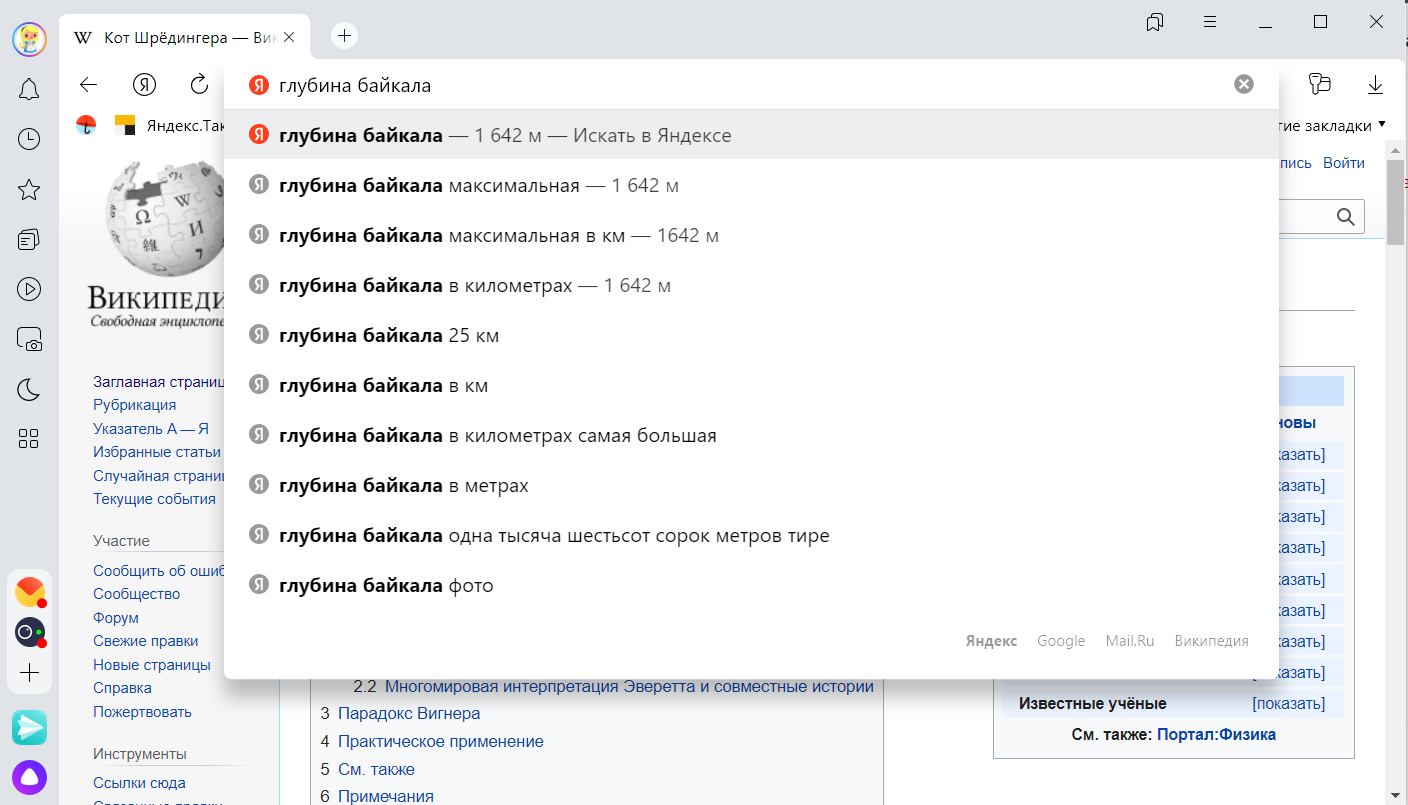Open Пожертвовать link
This screenshot has width=1408, height=805.
point(142,712)
